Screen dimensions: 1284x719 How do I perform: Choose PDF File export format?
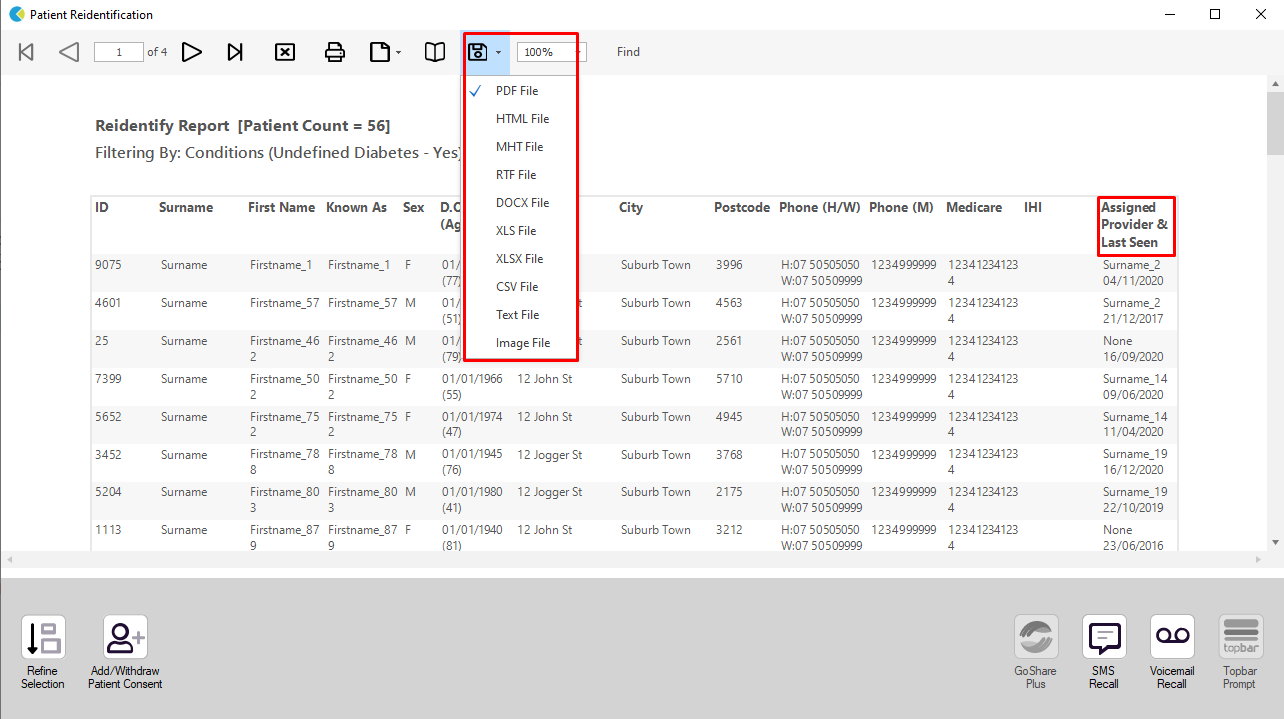(x=519, y=91)
